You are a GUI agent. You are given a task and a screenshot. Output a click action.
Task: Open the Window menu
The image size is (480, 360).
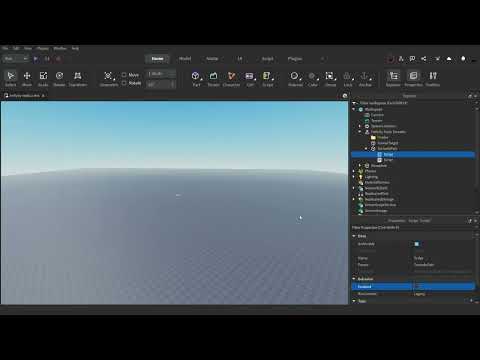coord(60,48)
